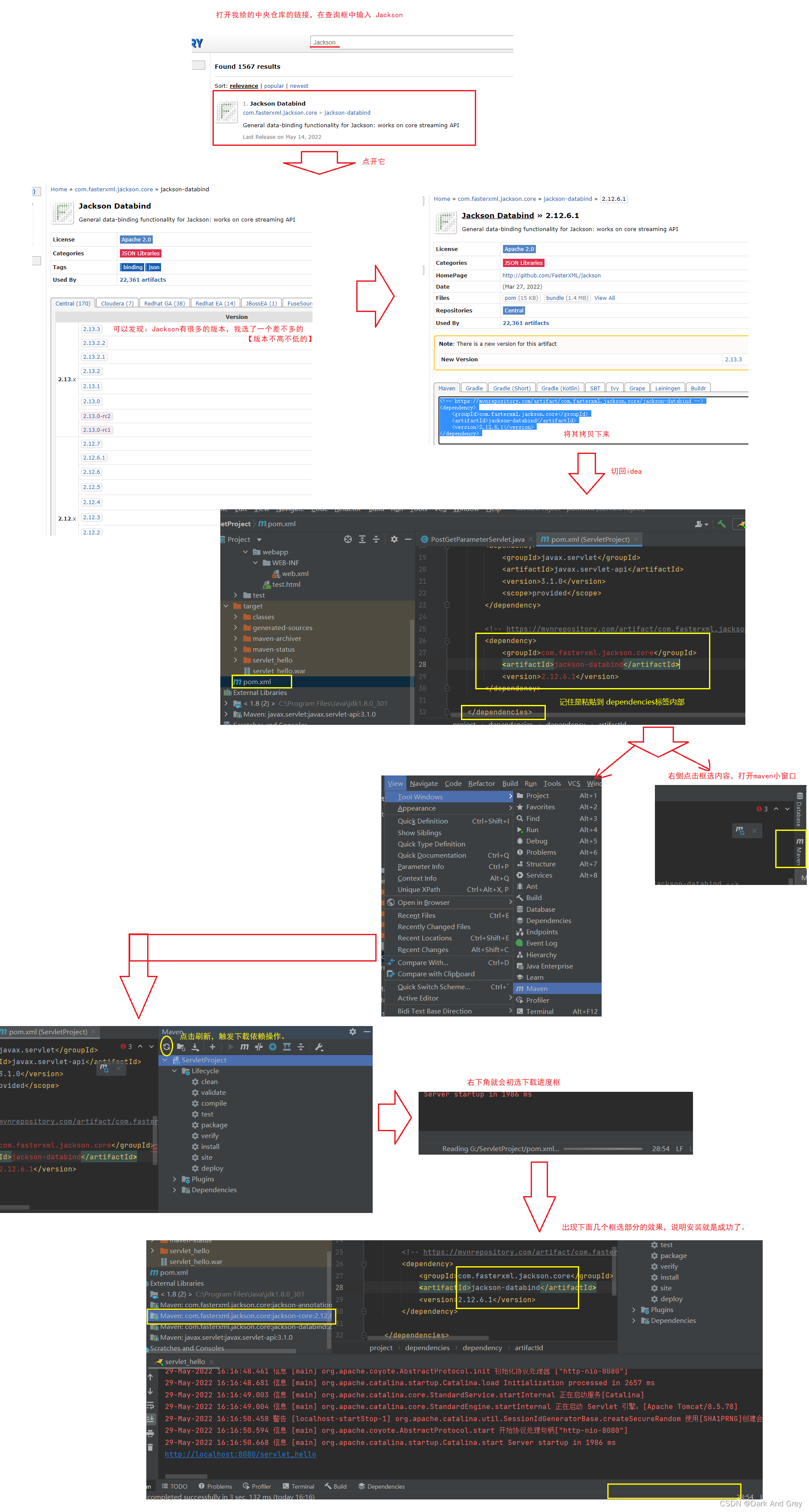
Task: Click Collapse All in the Project panel
Action: click(x=376, y=539)
